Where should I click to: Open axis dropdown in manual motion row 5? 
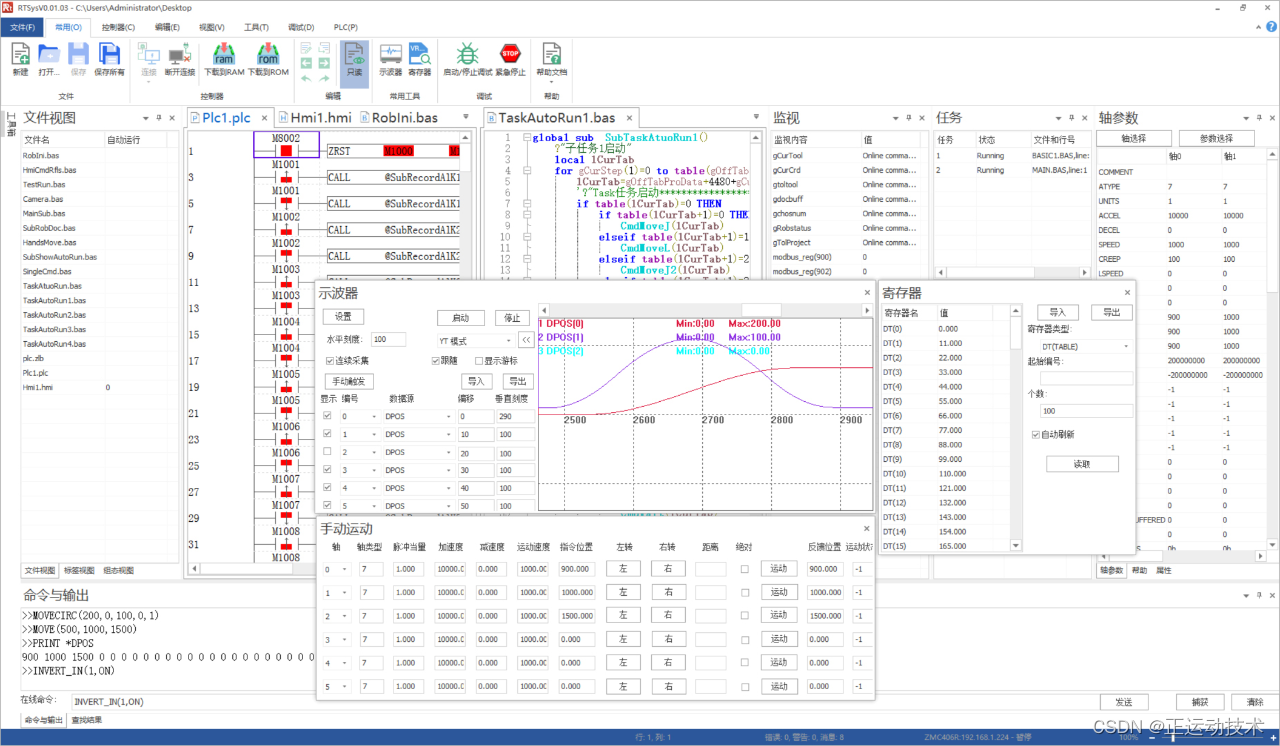pyautogui.click(x=338, y=686)
